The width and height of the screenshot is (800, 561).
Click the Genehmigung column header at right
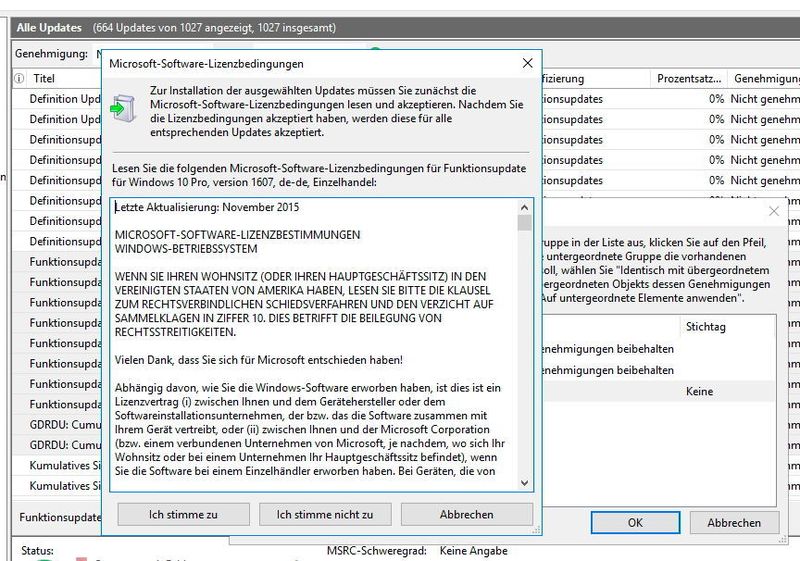[x=766, y=79]
